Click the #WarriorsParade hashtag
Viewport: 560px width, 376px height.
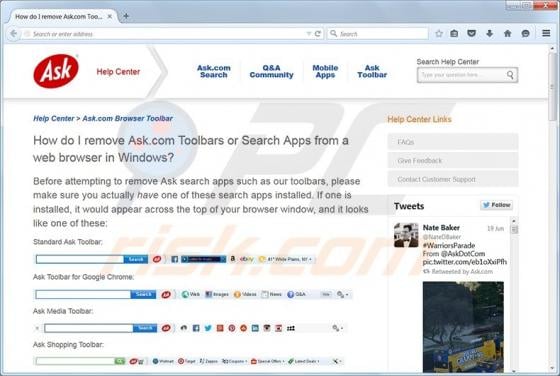[x=449, y=245]
